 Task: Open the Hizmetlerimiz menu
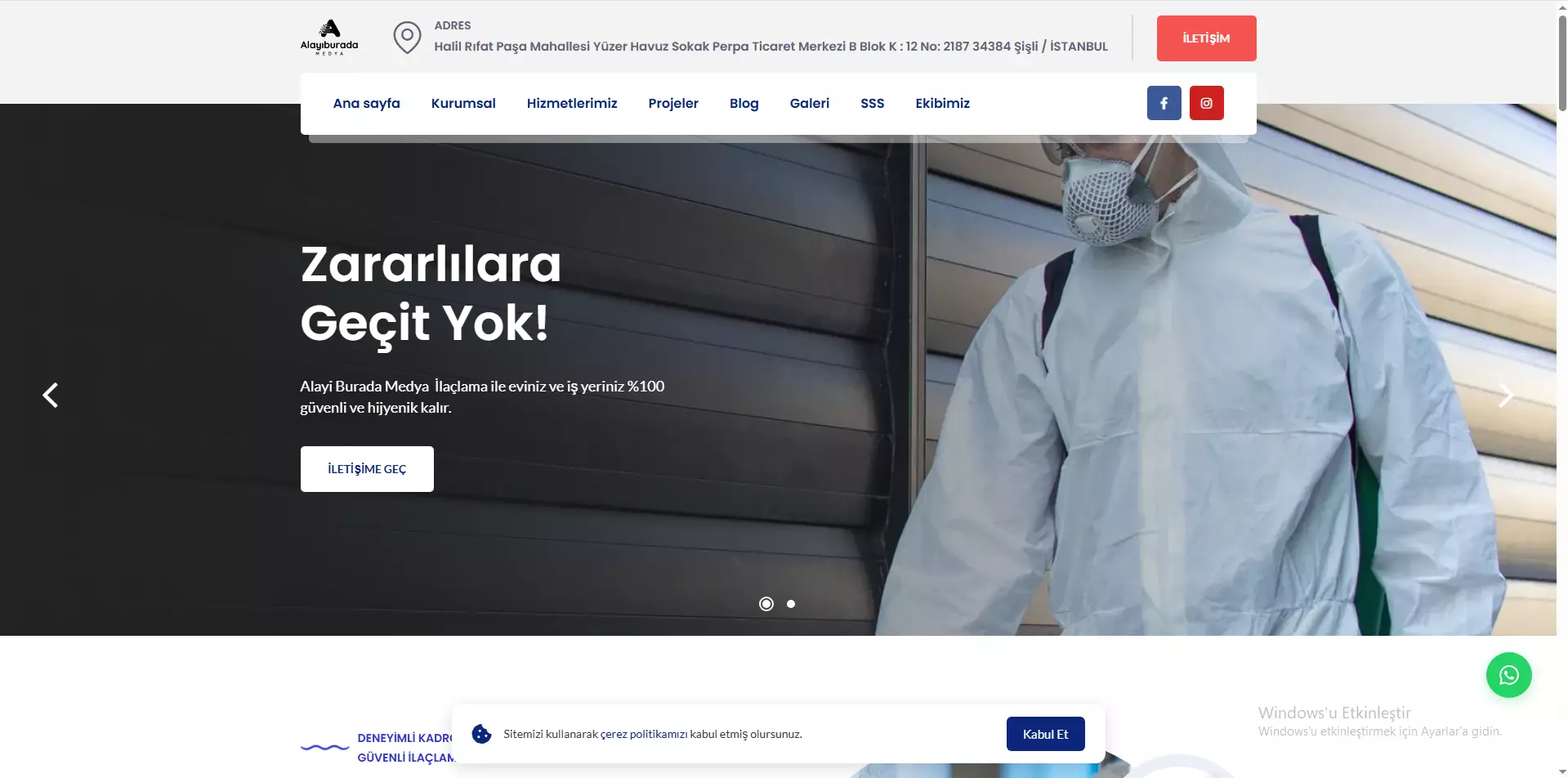point(572,103)
